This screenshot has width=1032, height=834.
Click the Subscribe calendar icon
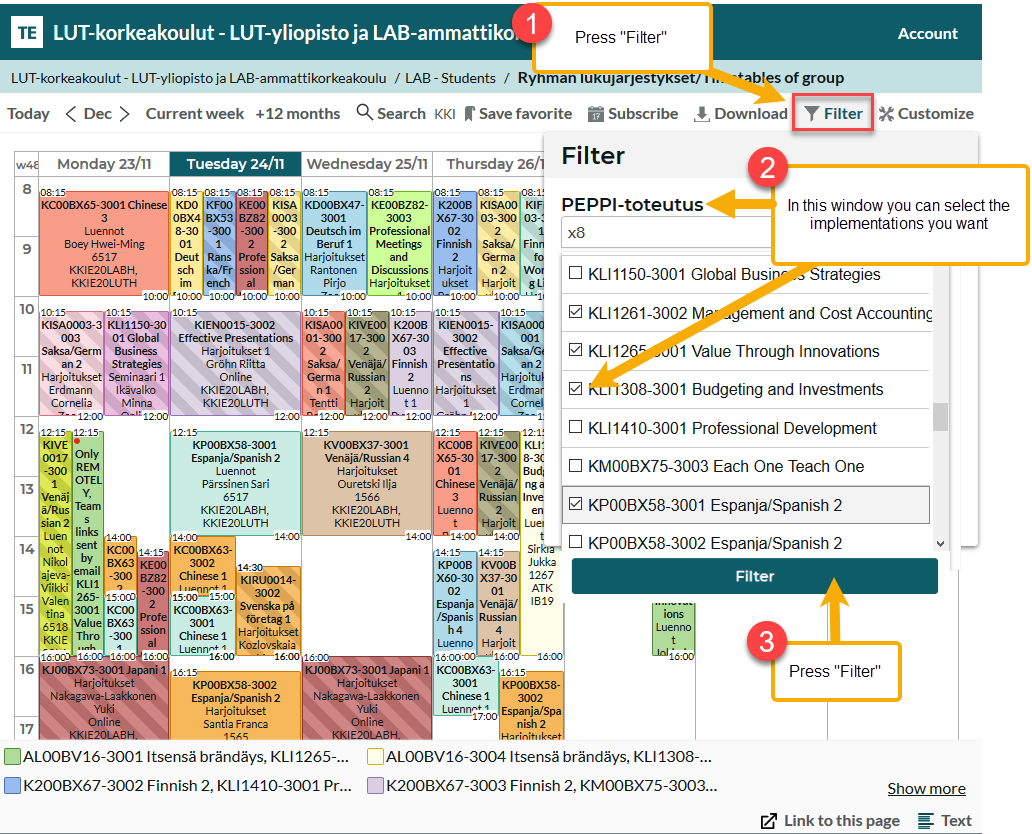(x=596, y=114)
